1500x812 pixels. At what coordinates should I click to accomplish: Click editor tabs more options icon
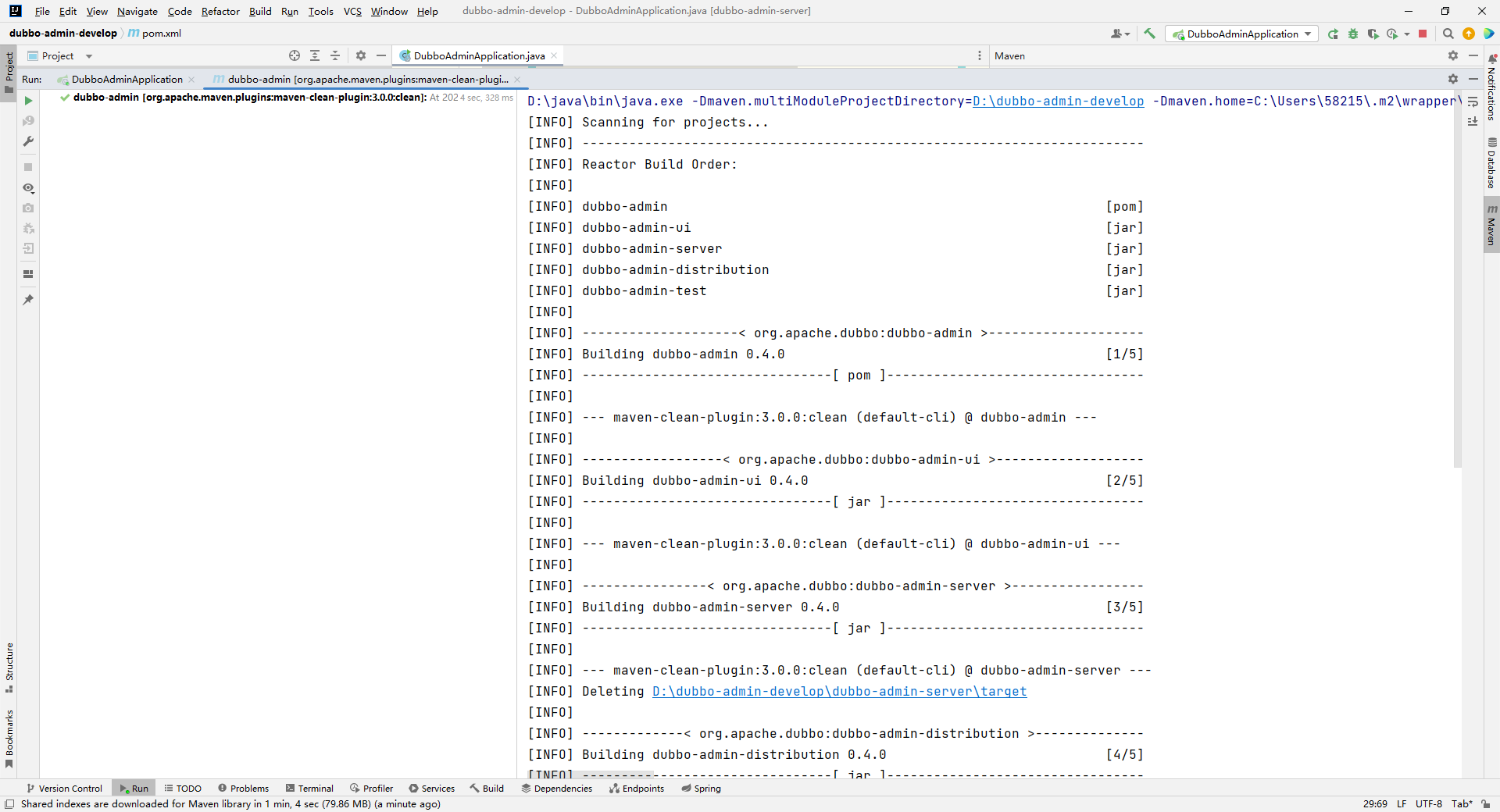[x=979, y=55]
